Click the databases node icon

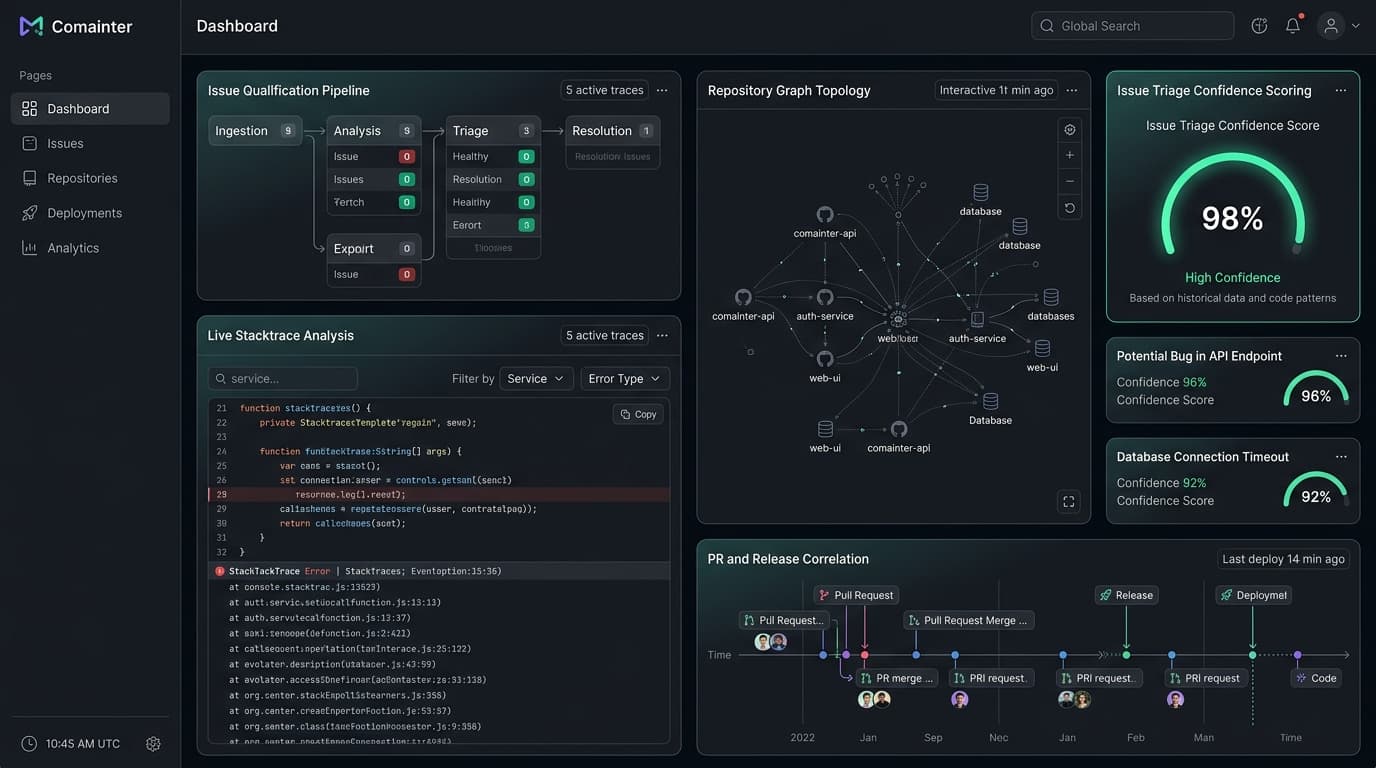pyautogui.click(x=1051, y=297)
